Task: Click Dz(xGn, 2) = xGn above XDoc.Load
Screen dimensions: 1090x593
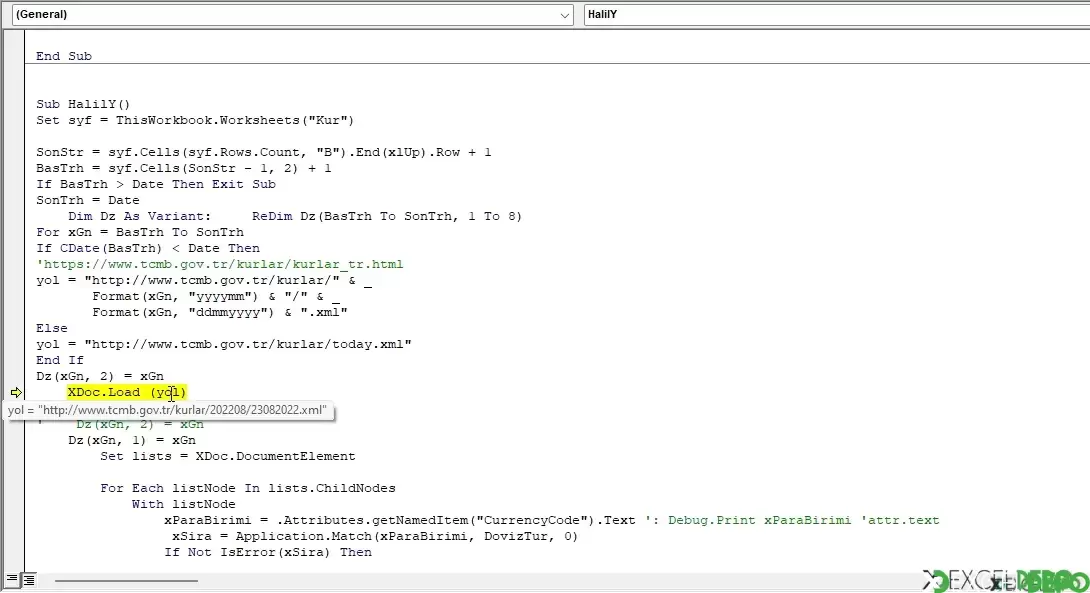Action: tap(100, 376)
